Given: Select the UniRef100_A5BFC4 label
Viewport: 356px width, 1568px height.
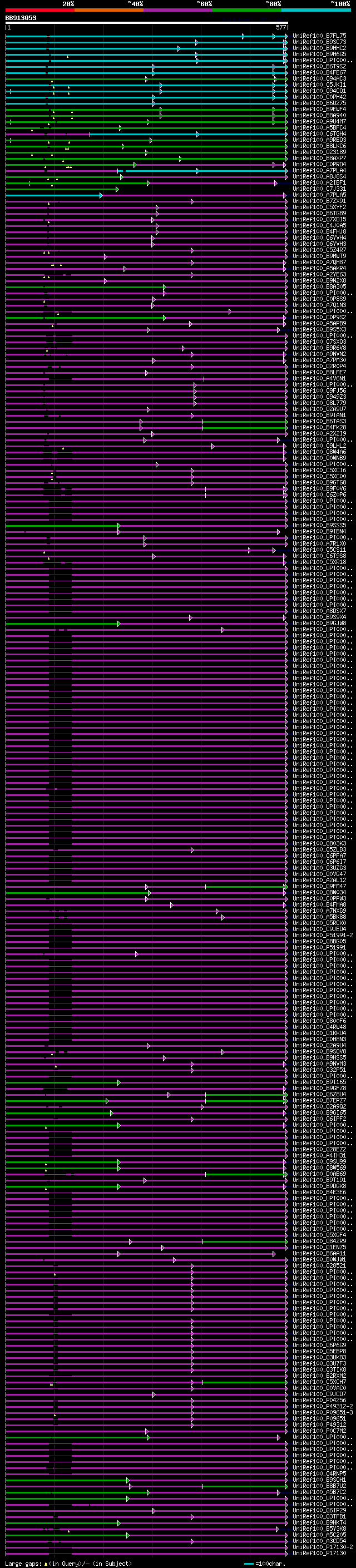Looking at the screenshot, I should coord(319,128).
